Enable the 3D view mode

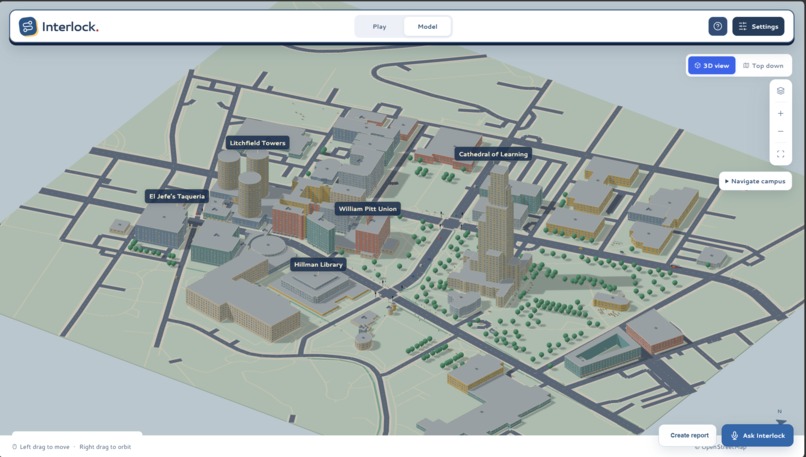(711, 66)
